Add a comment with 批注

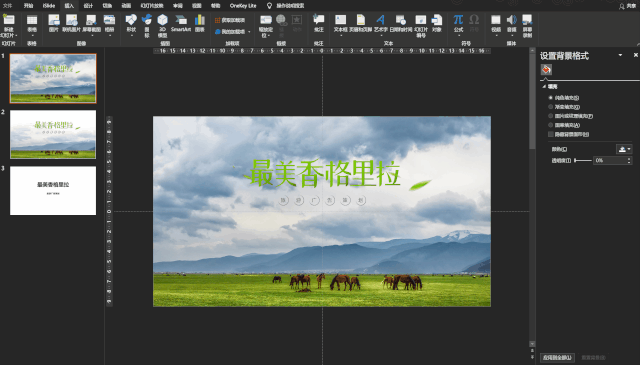[319, 23]
